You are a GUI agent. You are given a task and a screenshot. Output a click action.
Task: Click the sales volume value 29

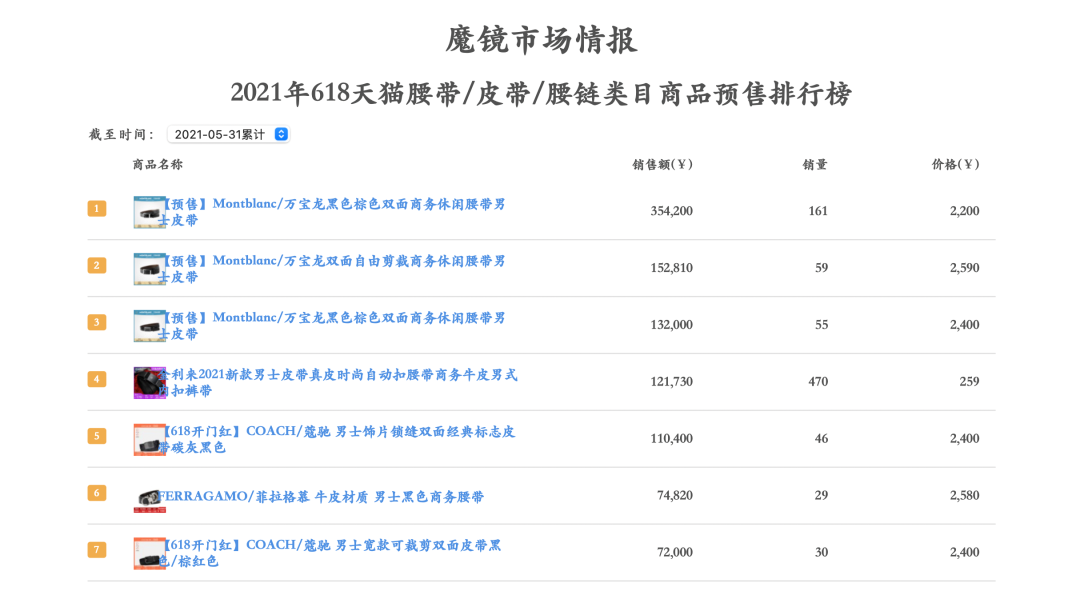(x=822, y=495)
